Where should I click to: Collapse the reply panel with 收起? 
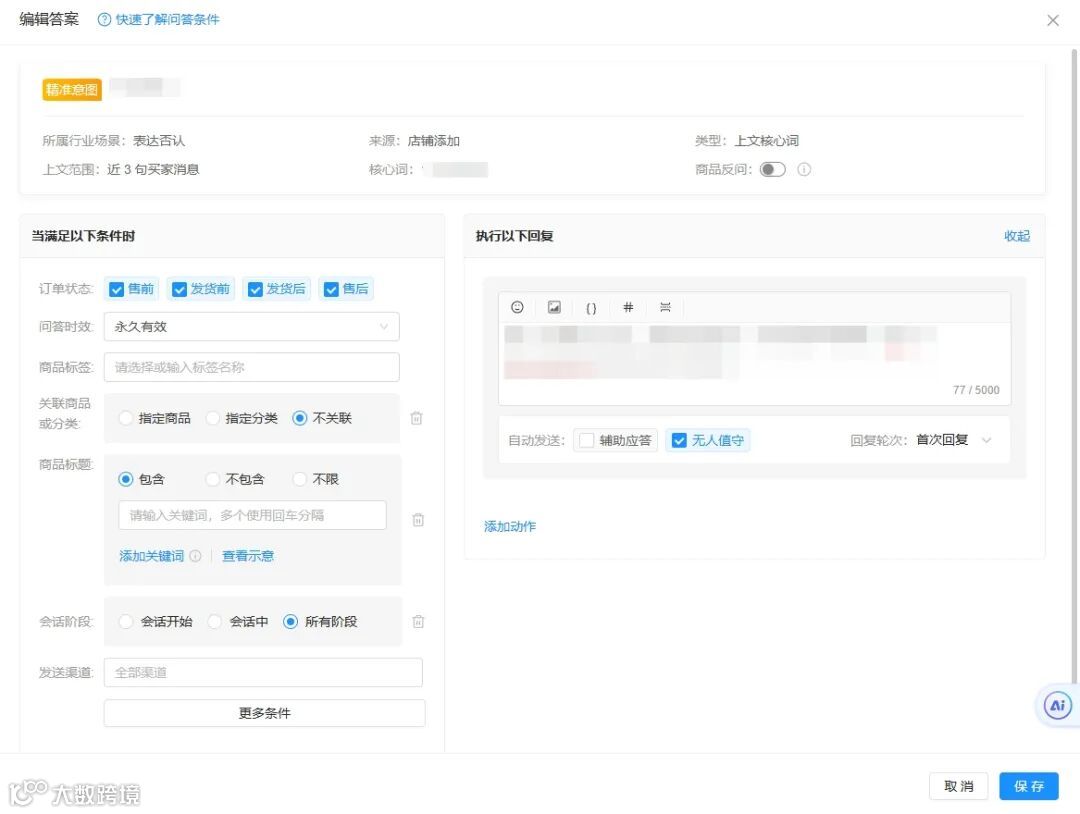1017,236
